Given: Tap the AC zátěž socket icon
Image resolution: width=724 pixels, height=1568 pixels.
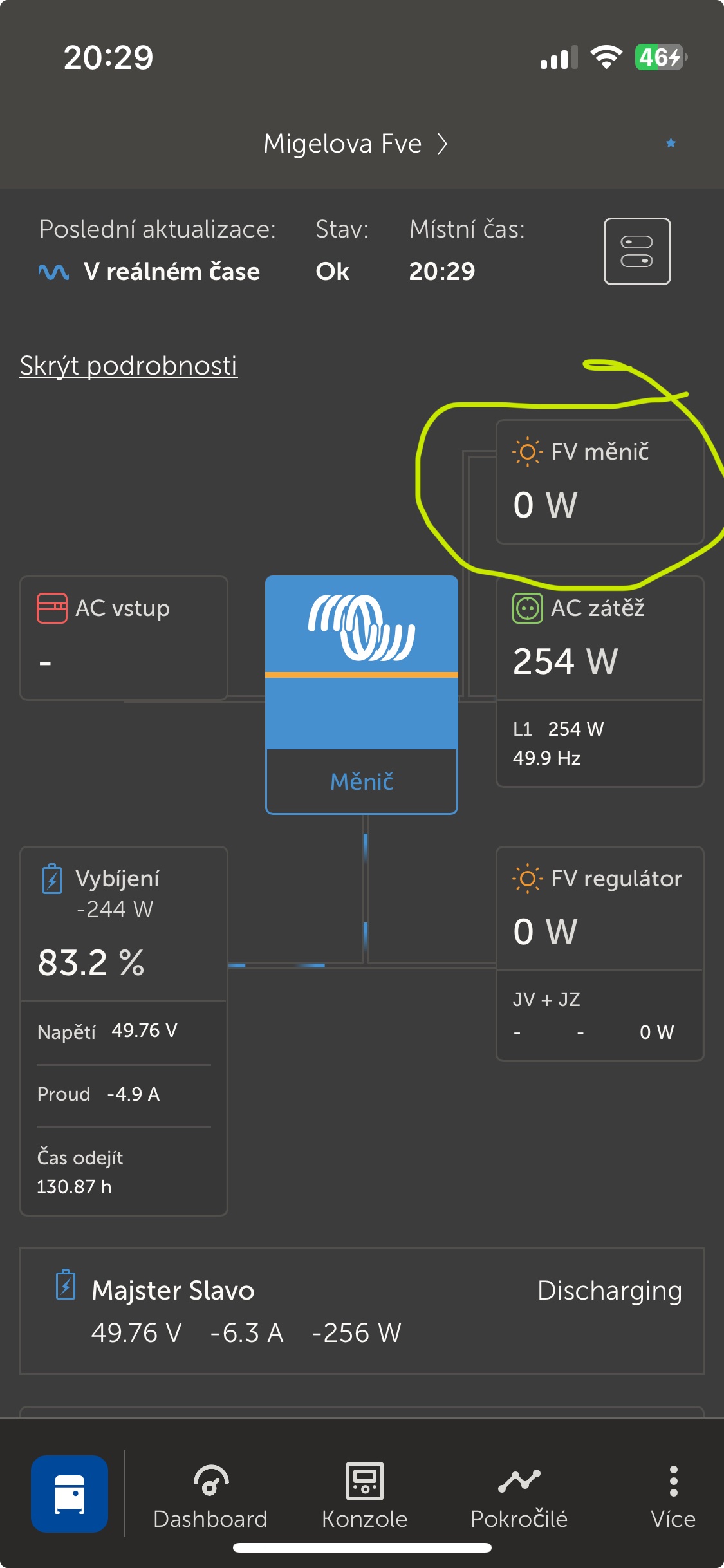Looking at the screenshot, I should [527, 608].
